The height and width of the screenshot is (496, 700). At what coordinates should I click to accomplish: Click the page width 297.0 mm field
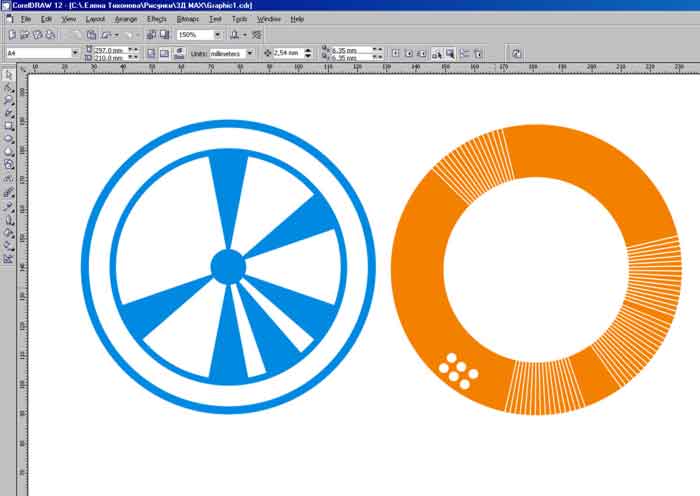pos(110,50)
